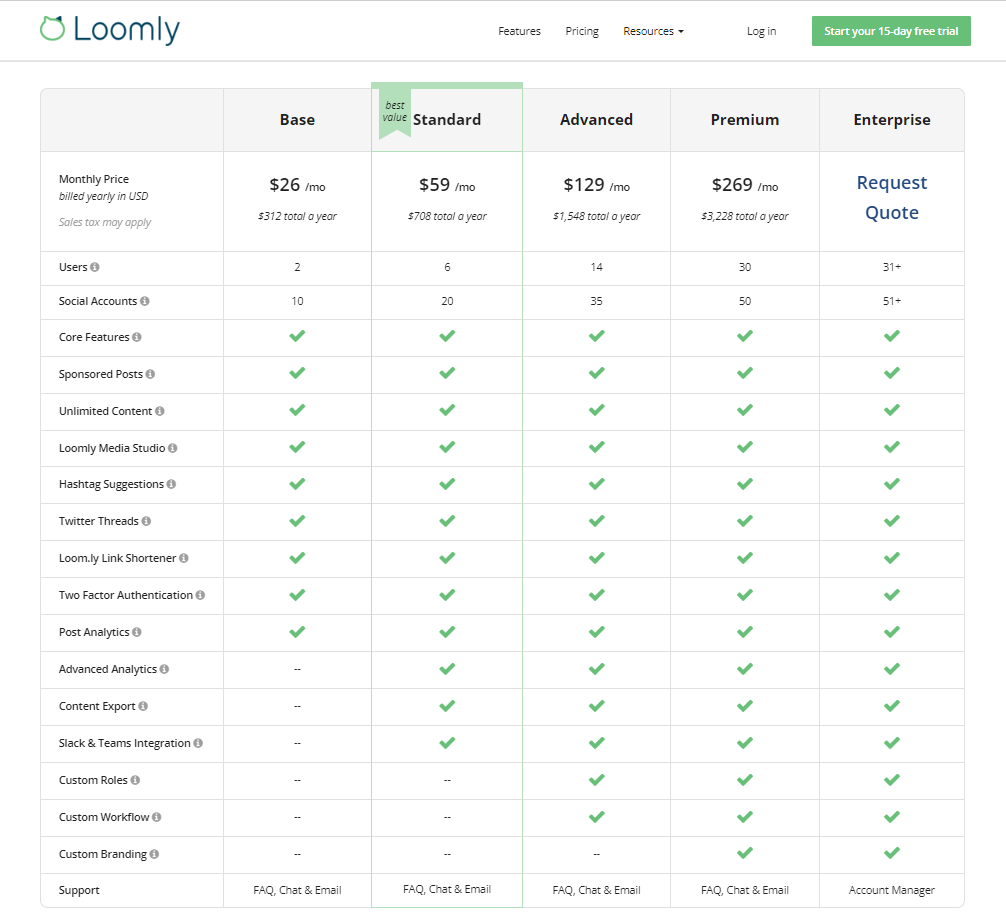
Task: Open the info icon next to Post Analytics
Action: [137, 632]
